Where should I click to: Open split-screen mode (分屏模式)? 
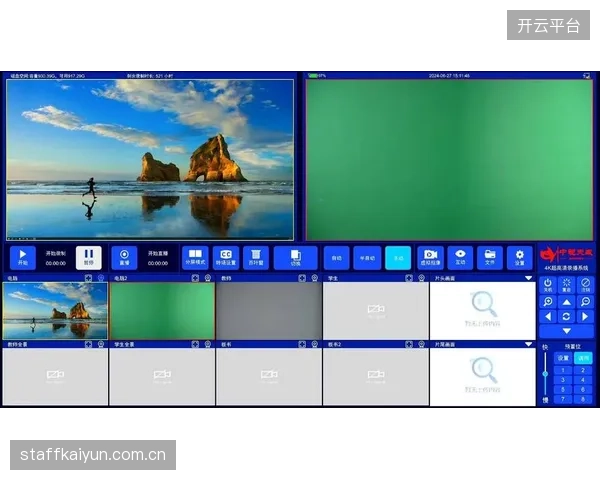coord(196,258)
